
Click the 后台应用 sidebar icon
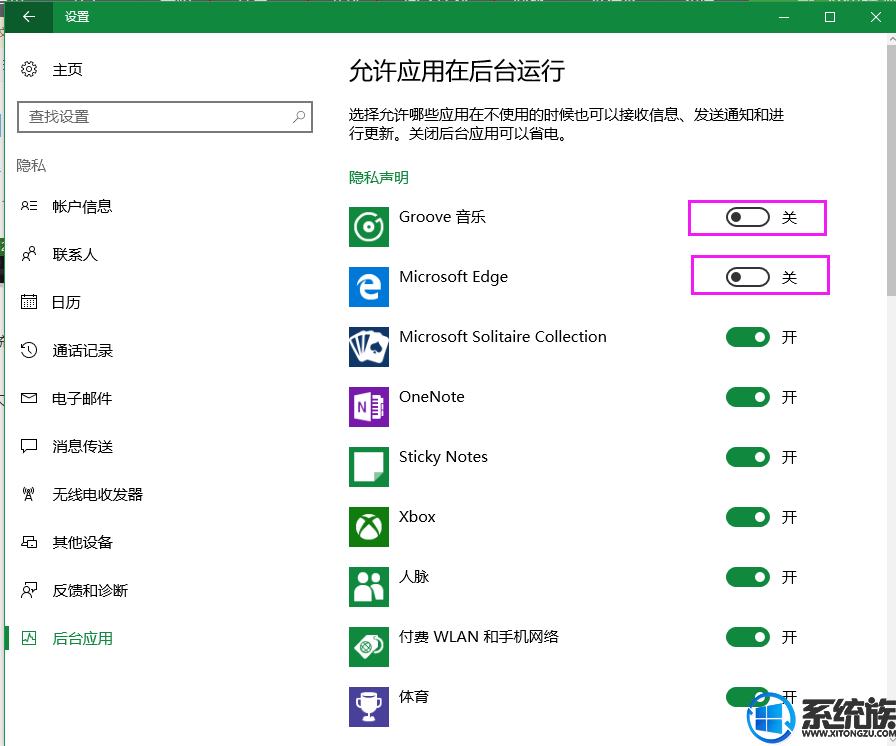pyautogui.click(x=29, y=638)
